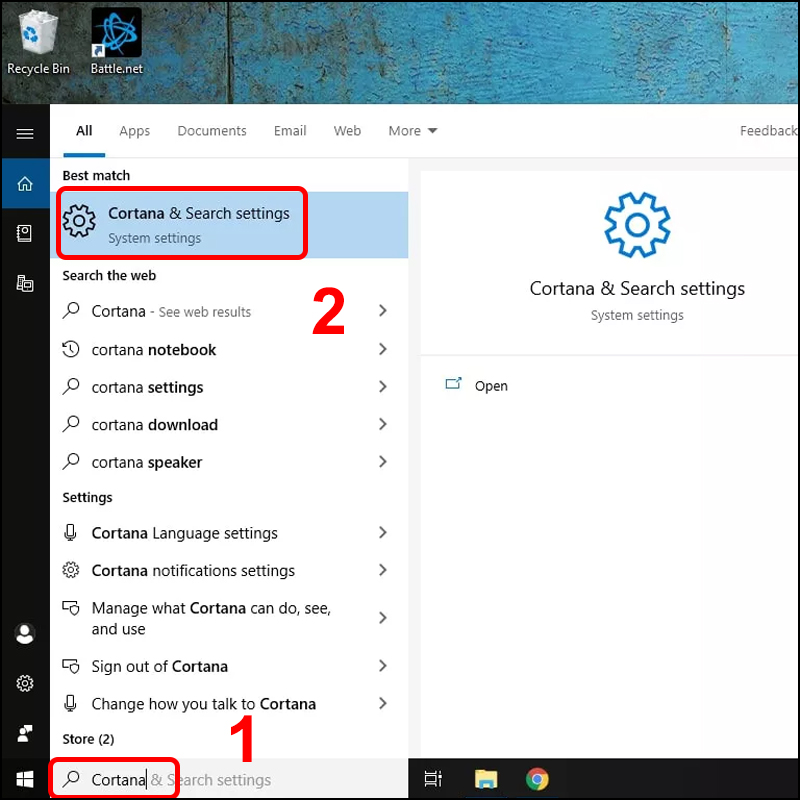Expand arrow next to Cortana Language settings
This screenshot has width=800, height=800.
pyautogui.click(x=383, y=533)
